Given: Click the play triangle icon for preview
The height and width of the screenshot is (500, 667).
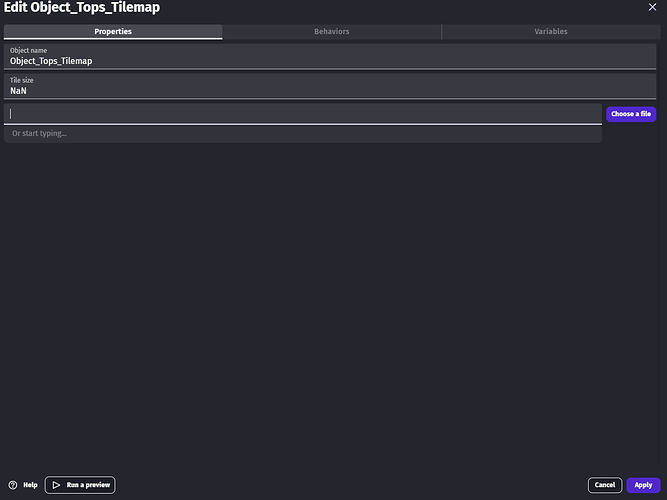Looking at the screenshot, I should [56, 485].
